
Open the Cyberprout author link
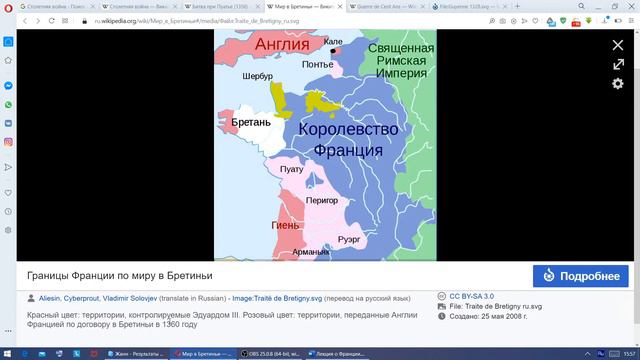pos(81,298)
